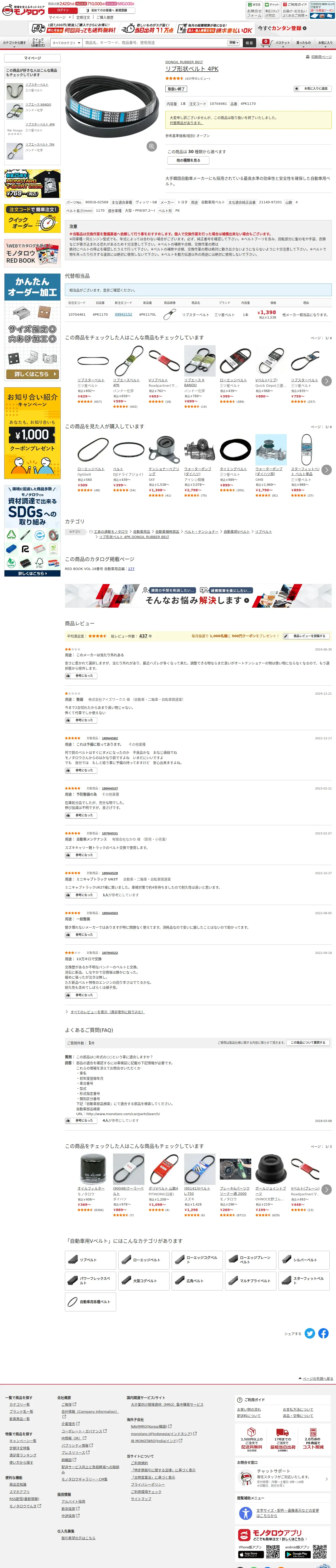336x1568 pixels.
Task: Share this product on Facebook
Action: tap(324, 1333)
